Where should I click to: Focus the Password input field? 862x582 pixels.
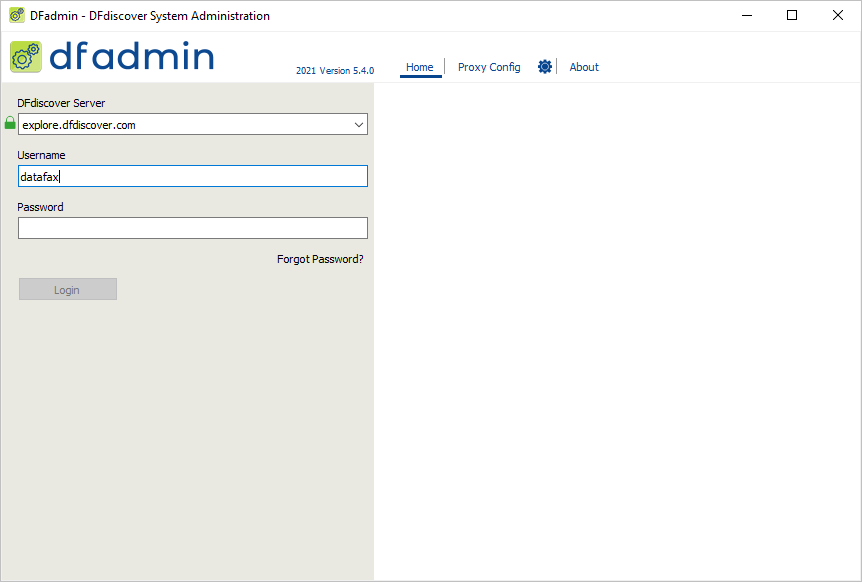click(x=192, y=228)
